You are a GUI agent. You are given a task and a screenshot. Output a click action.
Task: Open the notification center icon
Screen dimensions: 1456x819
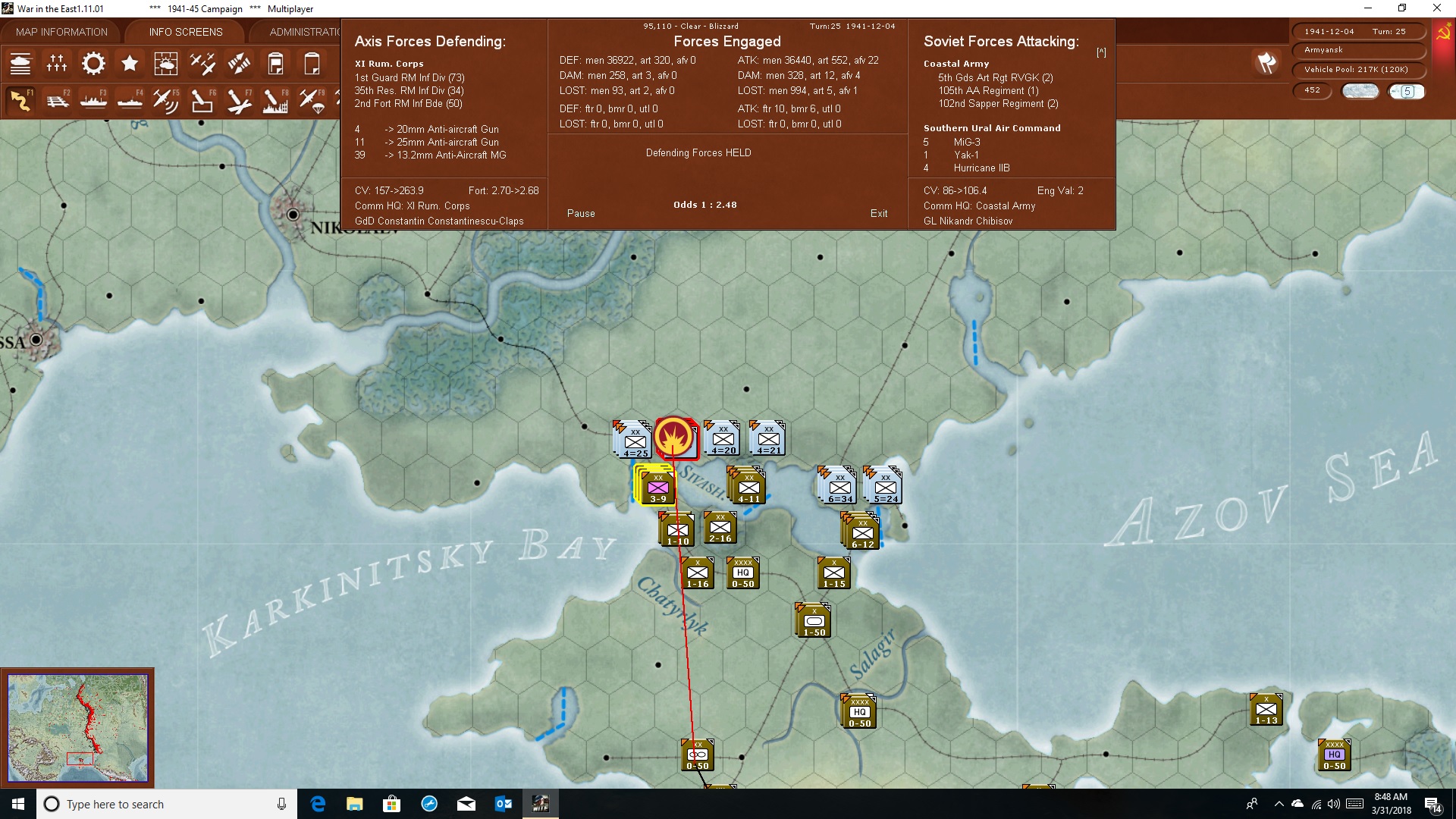(1432, 804)
